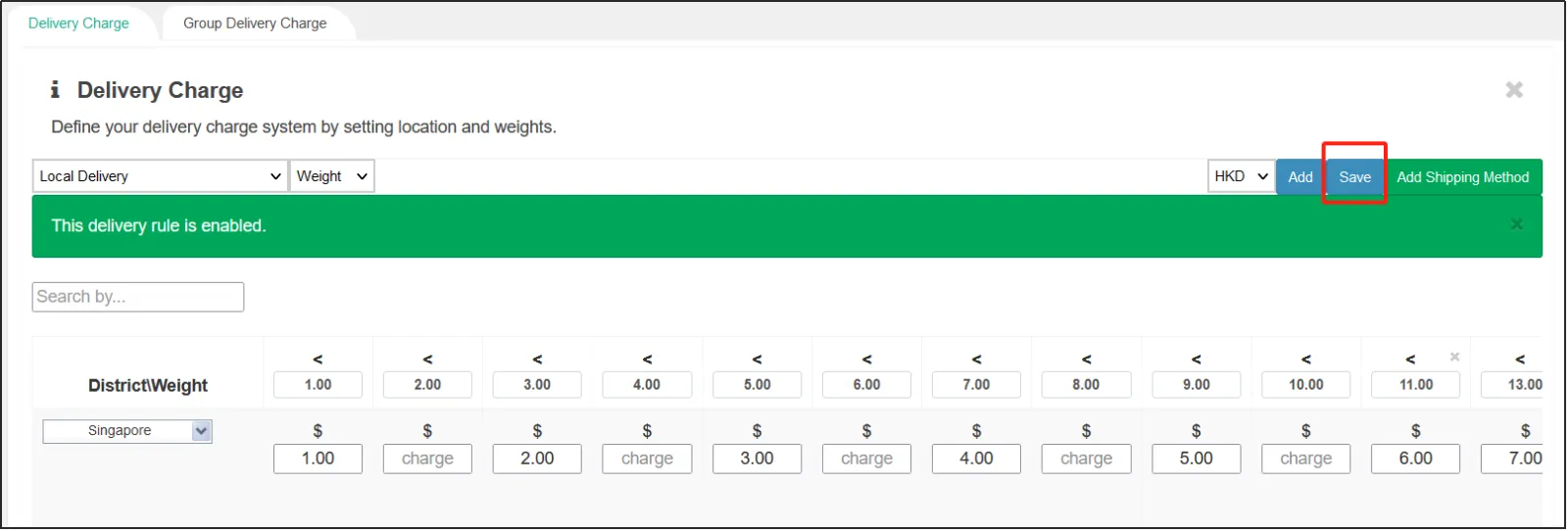Save the delivery charge settings
The height and width of the screenshot is (531, 1568).
pos(1354,177)
